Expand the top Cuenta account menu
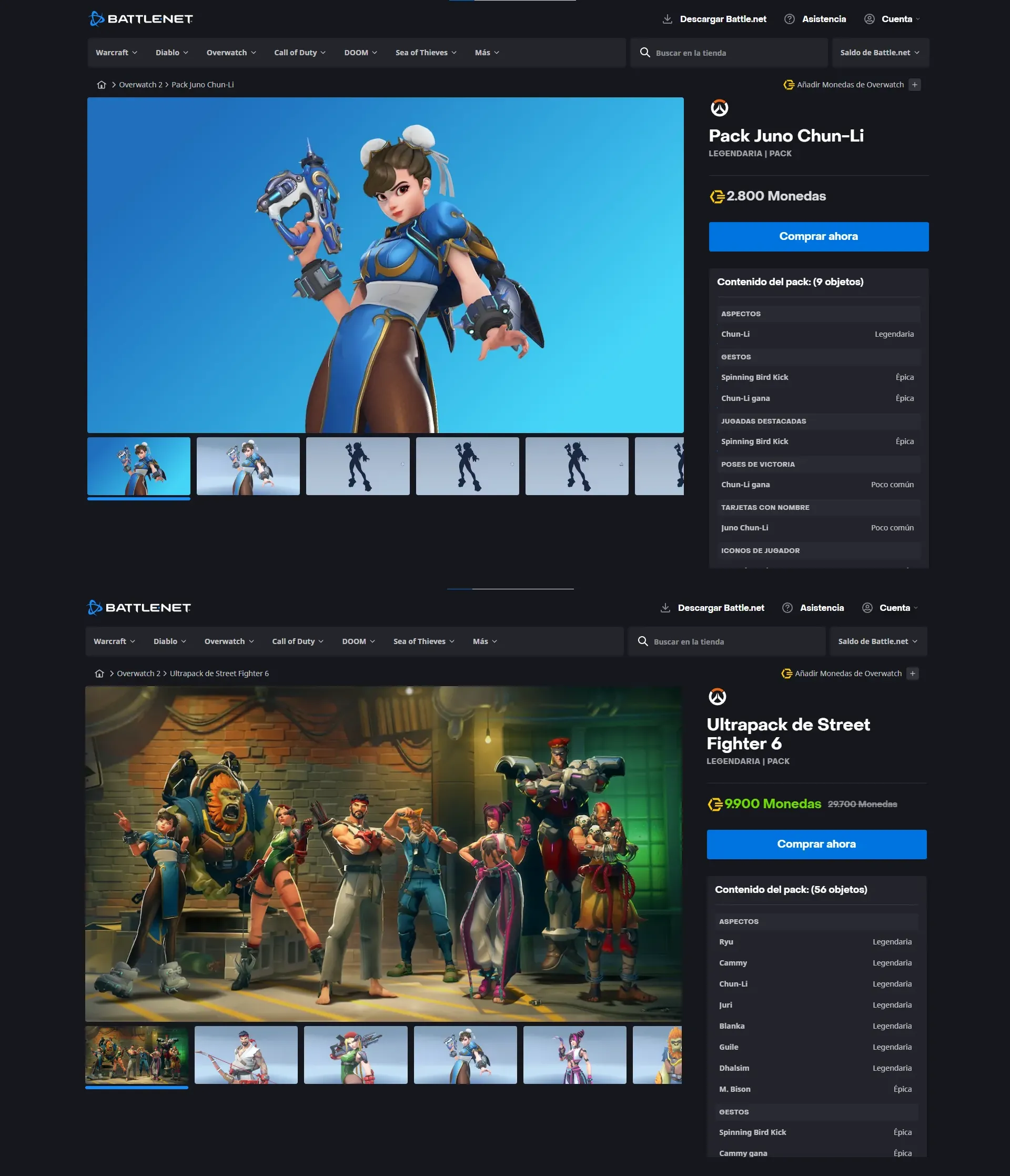Screen dimensions: 1010x1176 pos(892,19)
